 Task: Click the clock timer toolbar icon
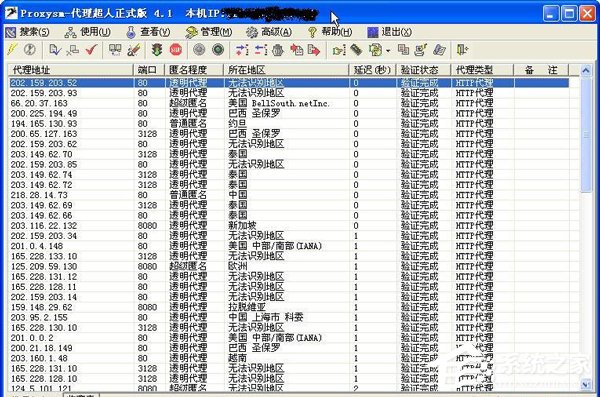tap(29, 50)
